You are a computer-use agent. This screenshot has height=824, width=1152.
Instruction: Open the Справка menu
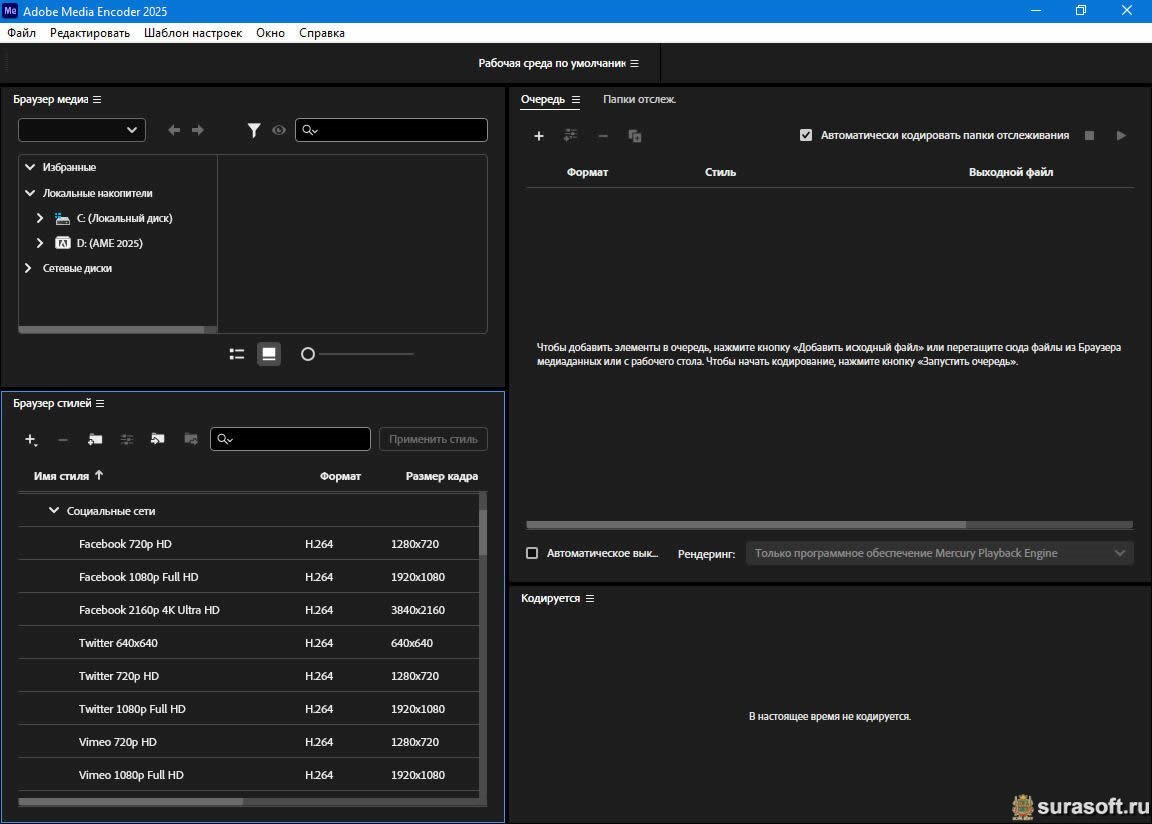coord(322,33)
